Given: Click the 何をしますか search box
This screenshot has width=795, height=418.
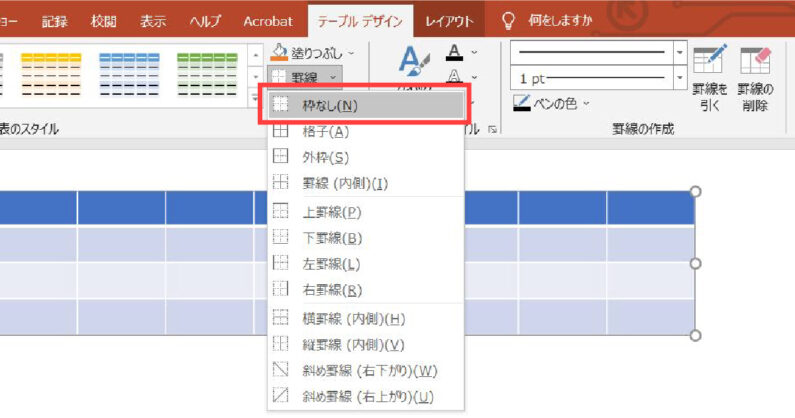Looking at the screenshot, I should coord(560,20).
